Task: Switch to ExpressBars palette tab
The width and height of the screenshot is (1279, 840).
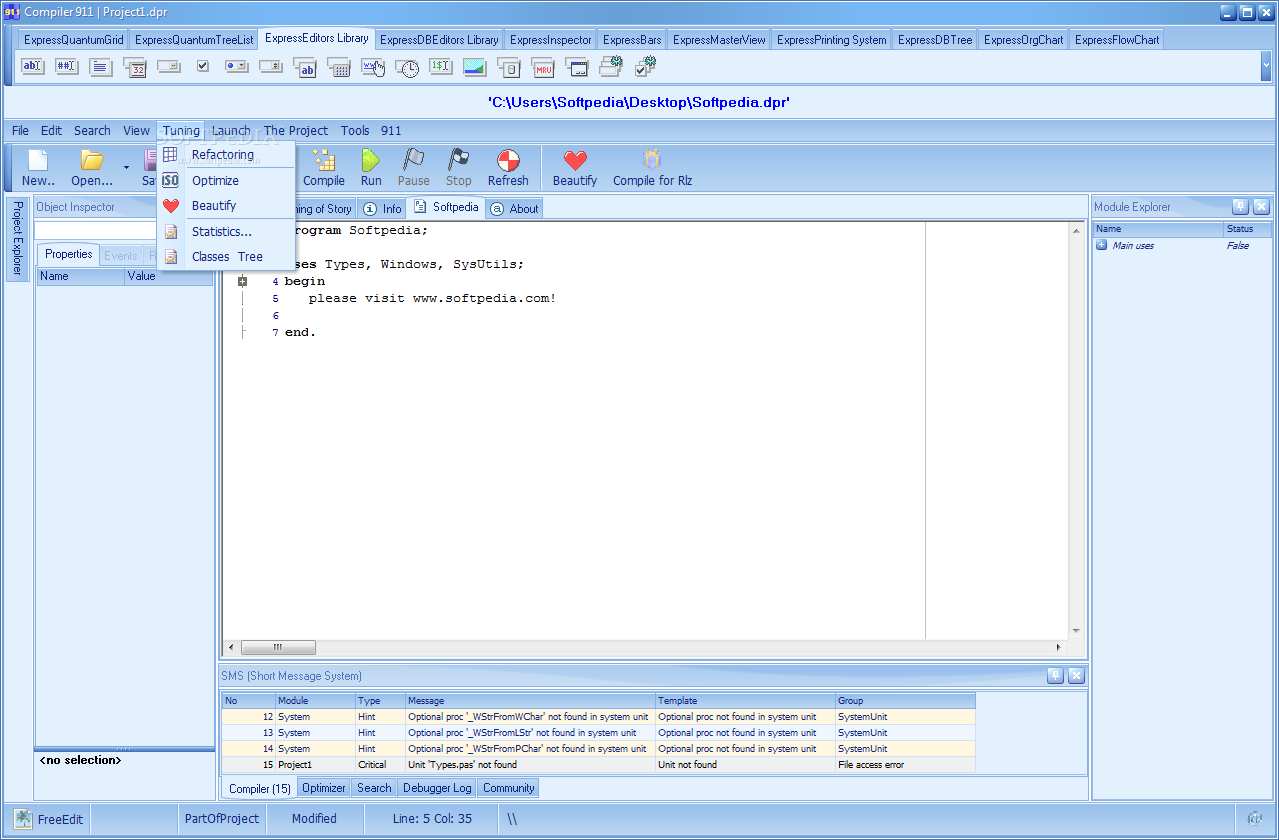Action: point(632,40)
